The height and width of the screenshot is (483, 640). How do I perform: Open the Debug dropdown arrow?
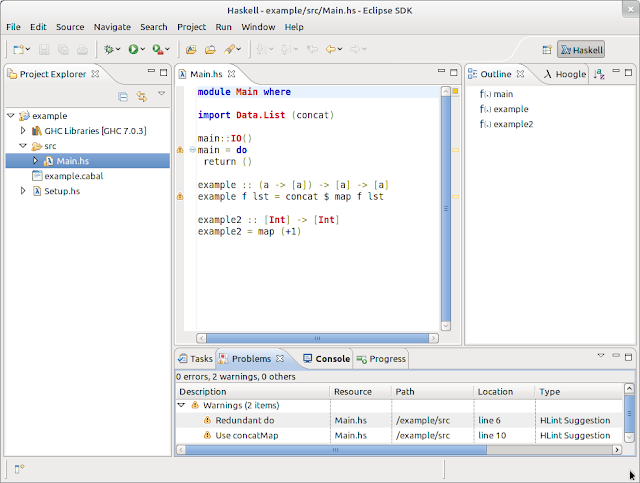pos(118,49)
